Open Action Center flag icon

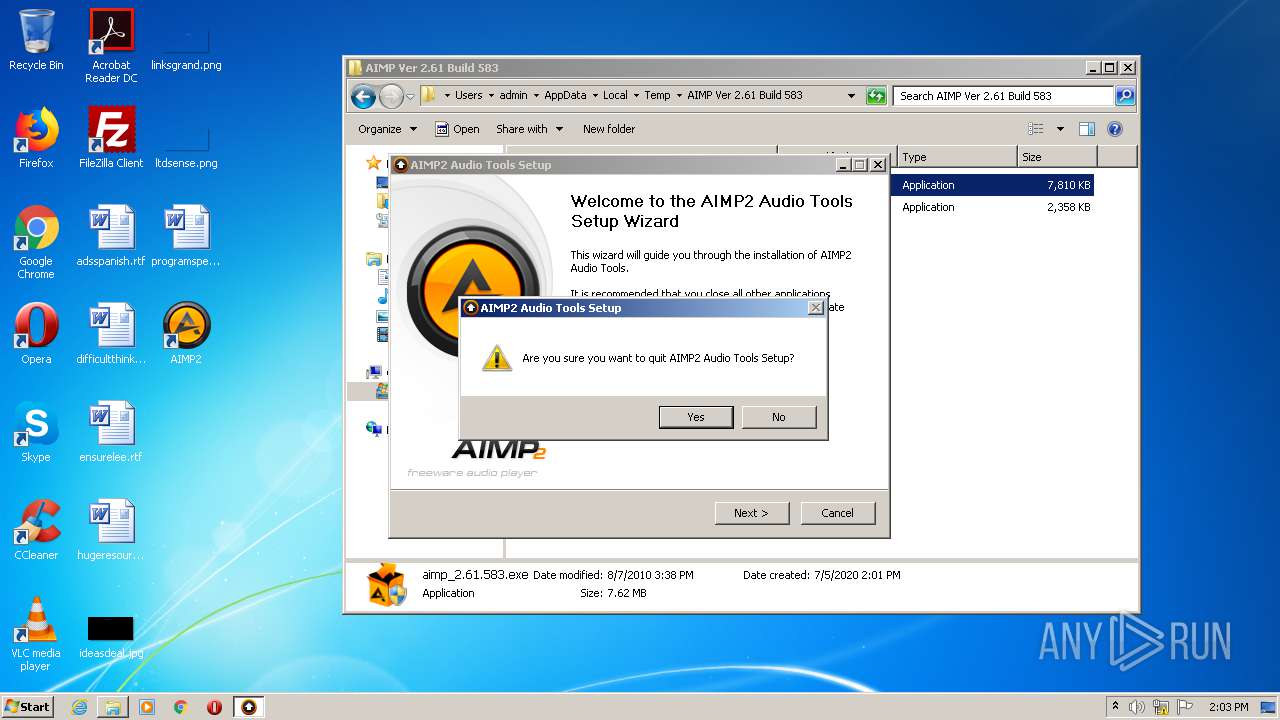[x=1185, y=707]
